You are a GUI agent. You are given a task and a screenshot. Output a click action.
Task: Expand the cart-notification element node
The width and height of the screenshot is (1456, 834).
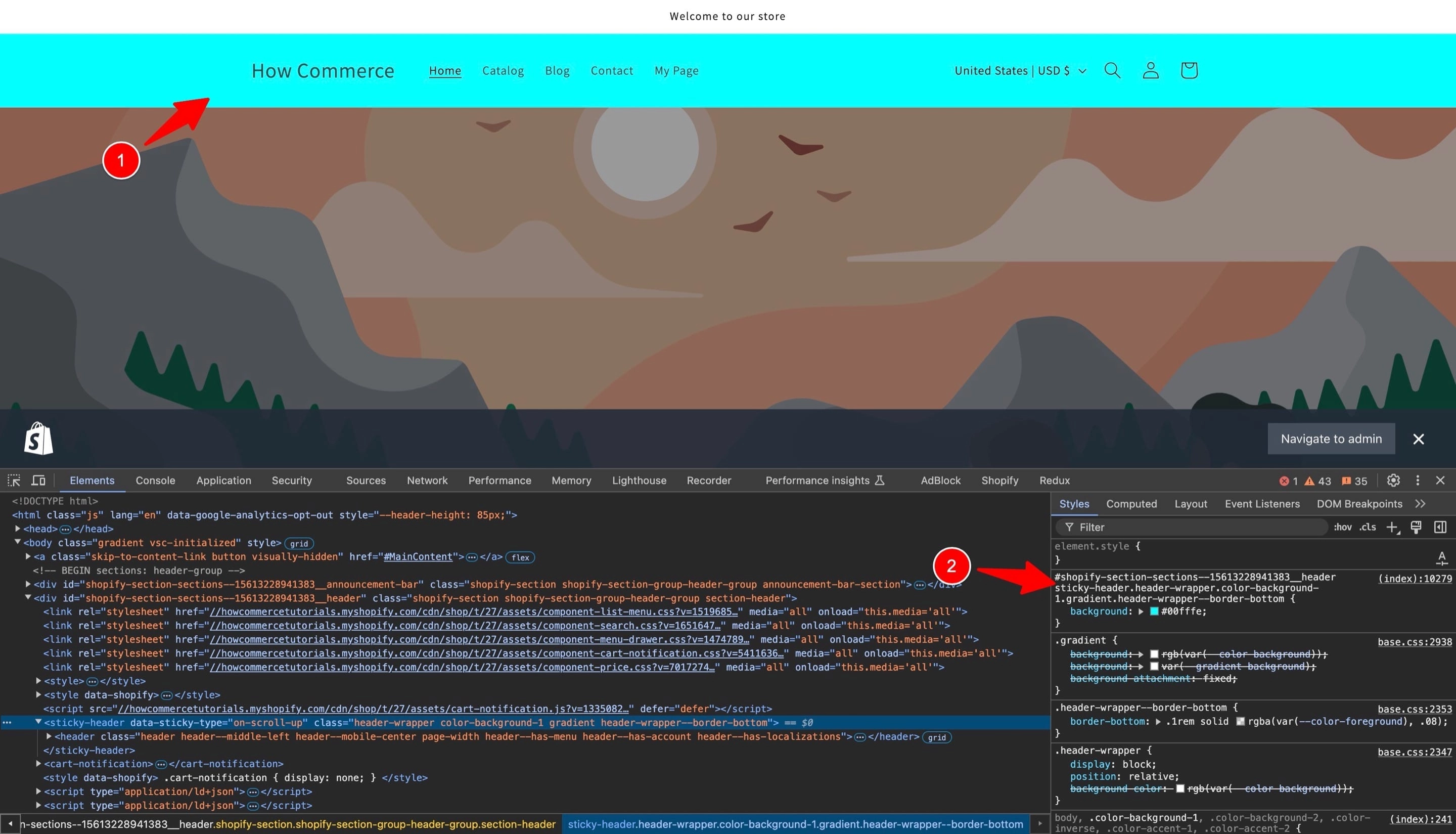point(38,763)
